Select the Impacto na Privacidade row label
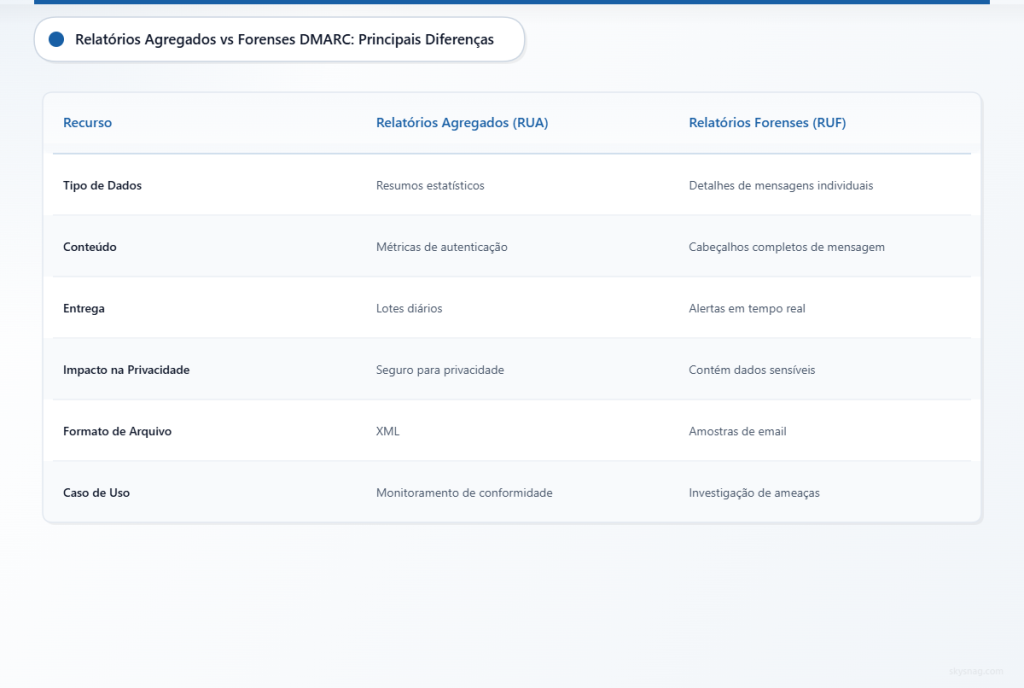This screenshot has height=688, width=1024. (126, 369)
